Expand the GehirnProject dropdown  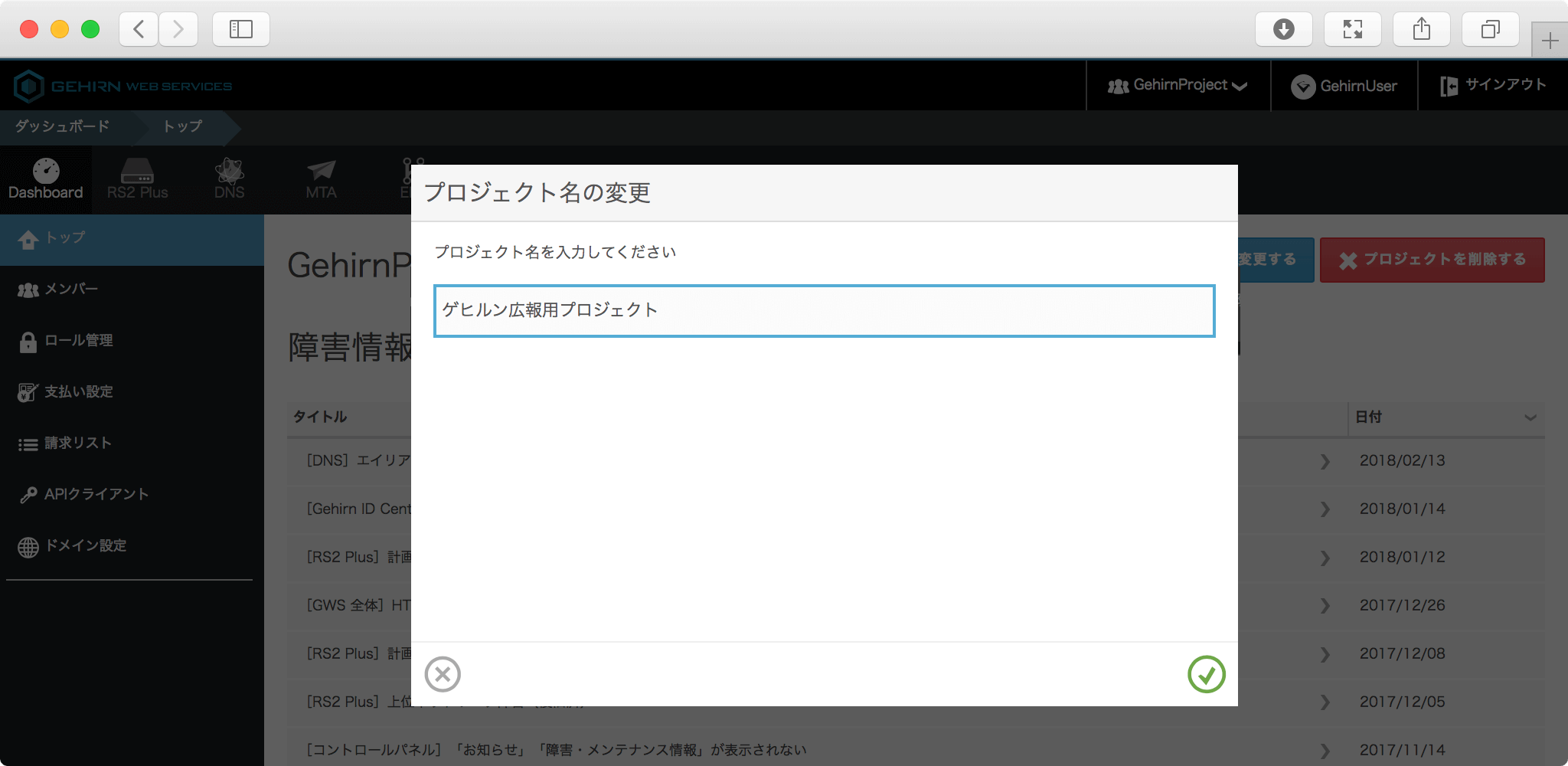[x=1178, y=86]
